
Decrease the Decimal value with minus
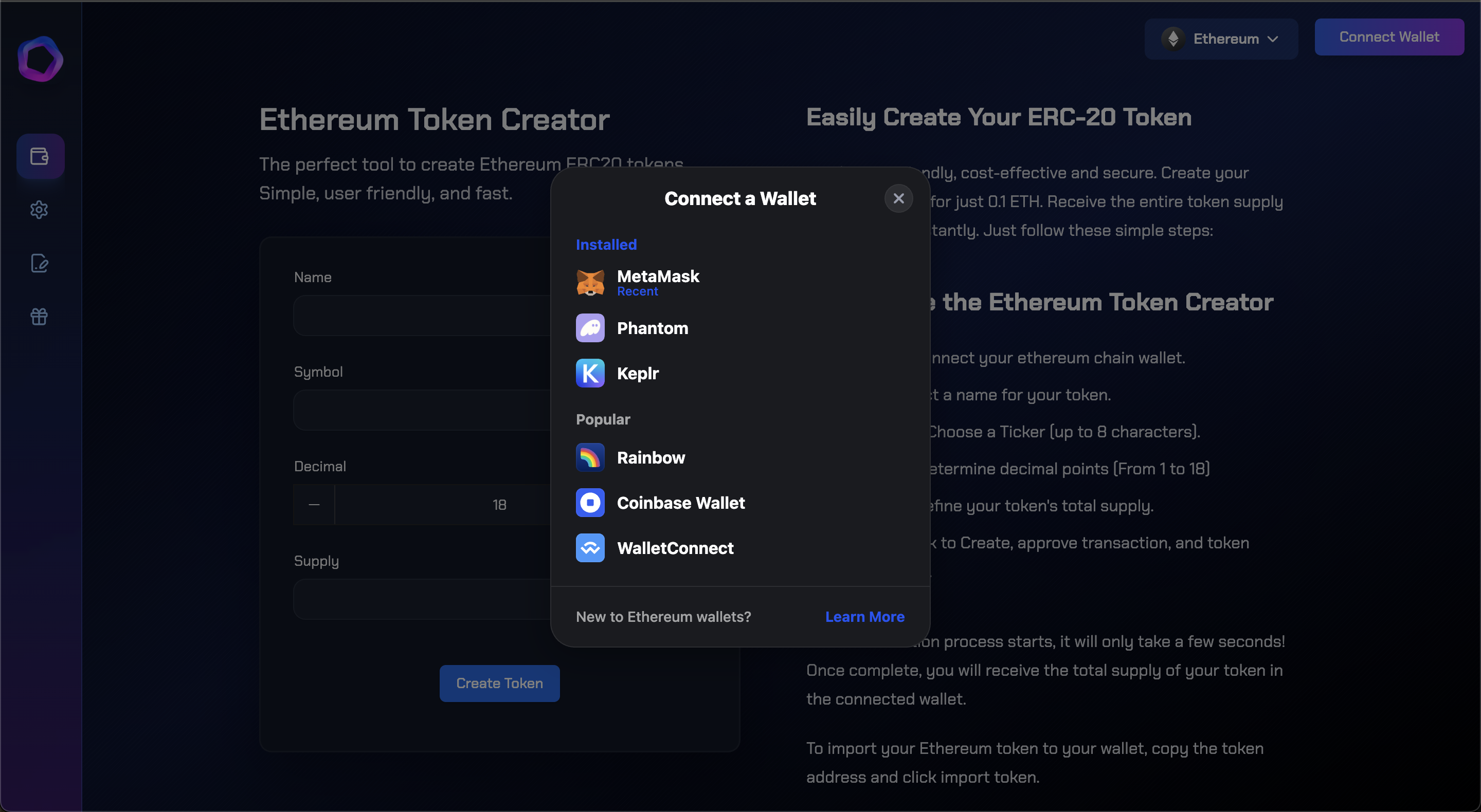click(314, 505)
